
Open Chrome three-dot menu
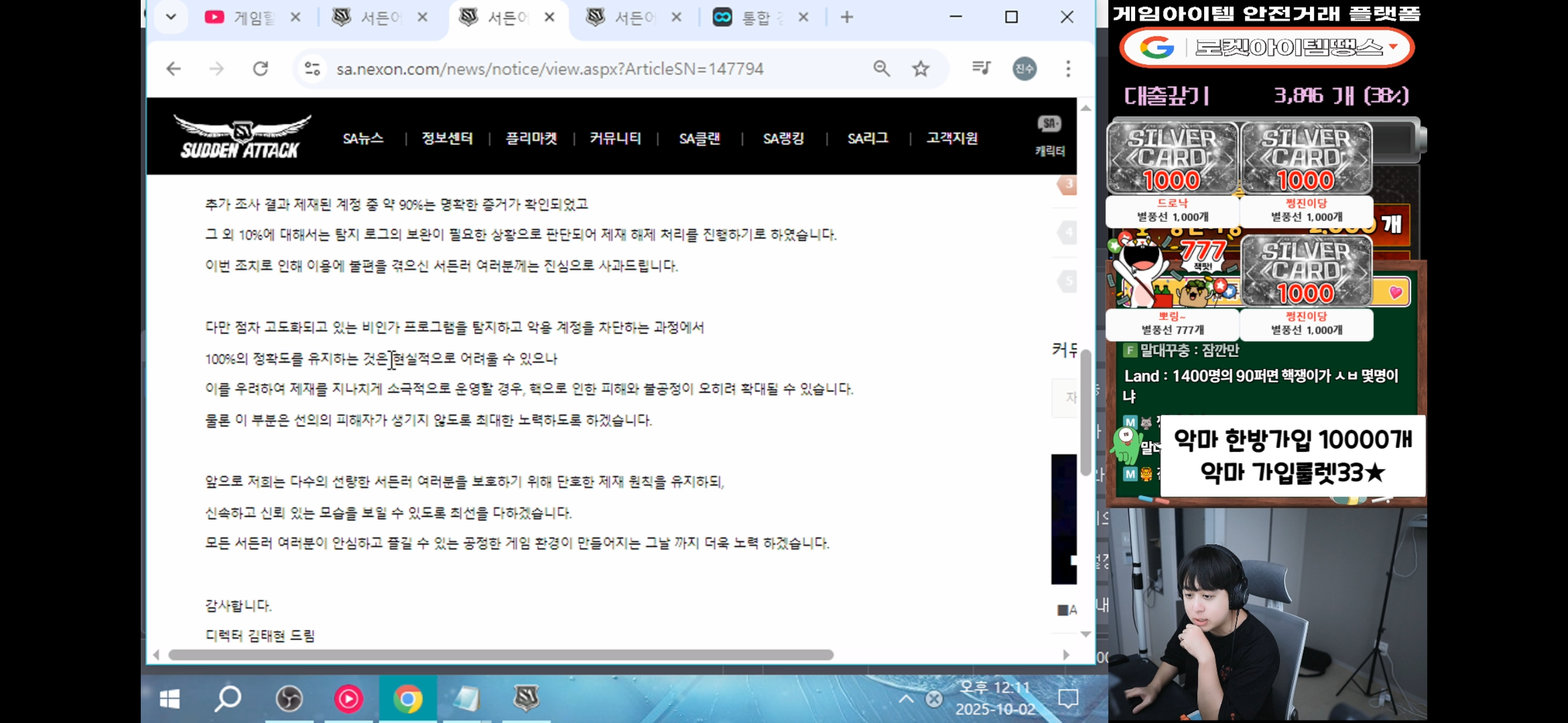point(1068,69)
